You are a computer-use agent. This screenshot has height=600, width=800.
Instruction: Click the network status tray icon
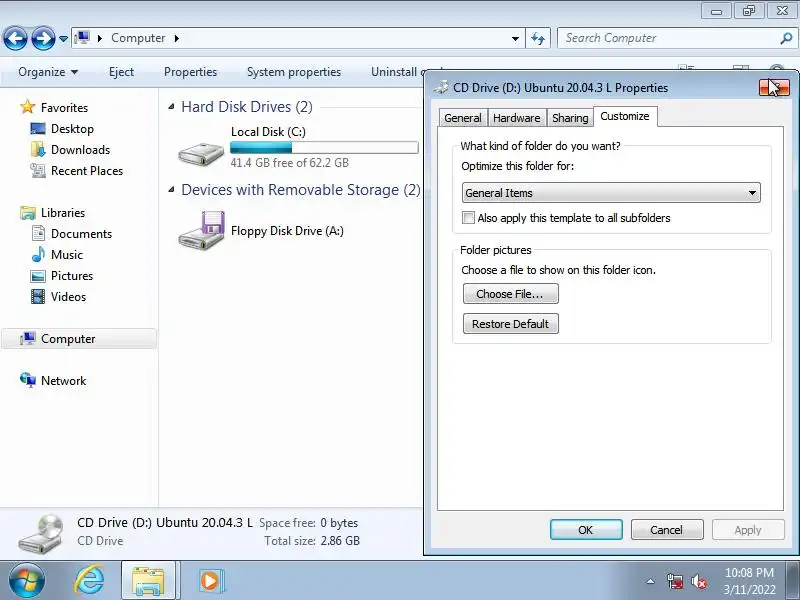tap(674, 581)
